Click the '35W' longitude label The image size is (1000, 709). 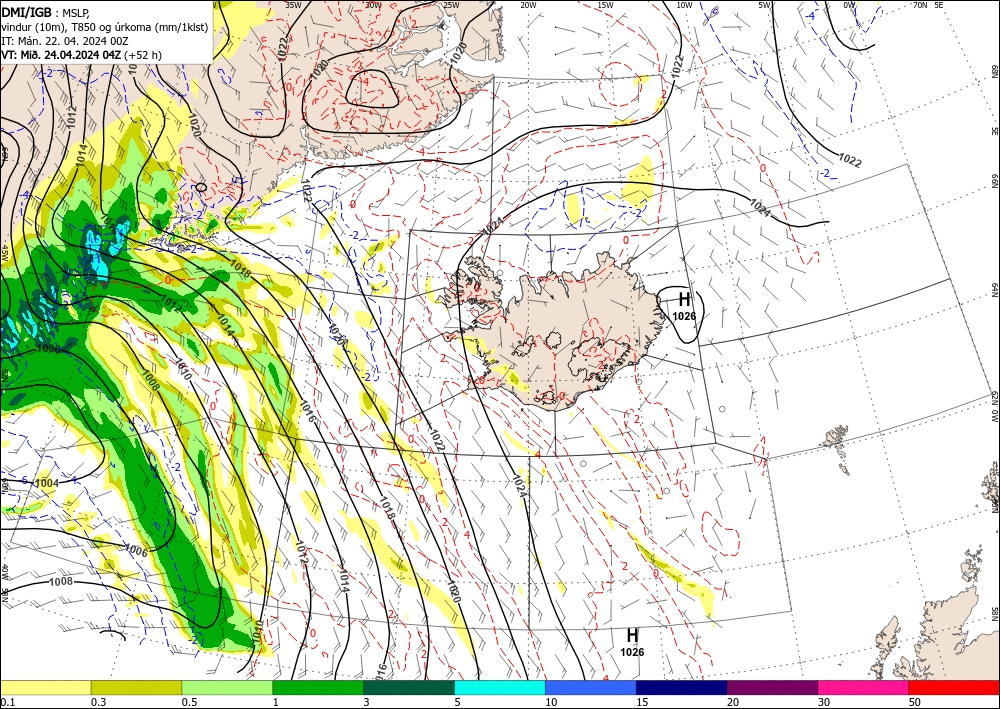[293, 5]
